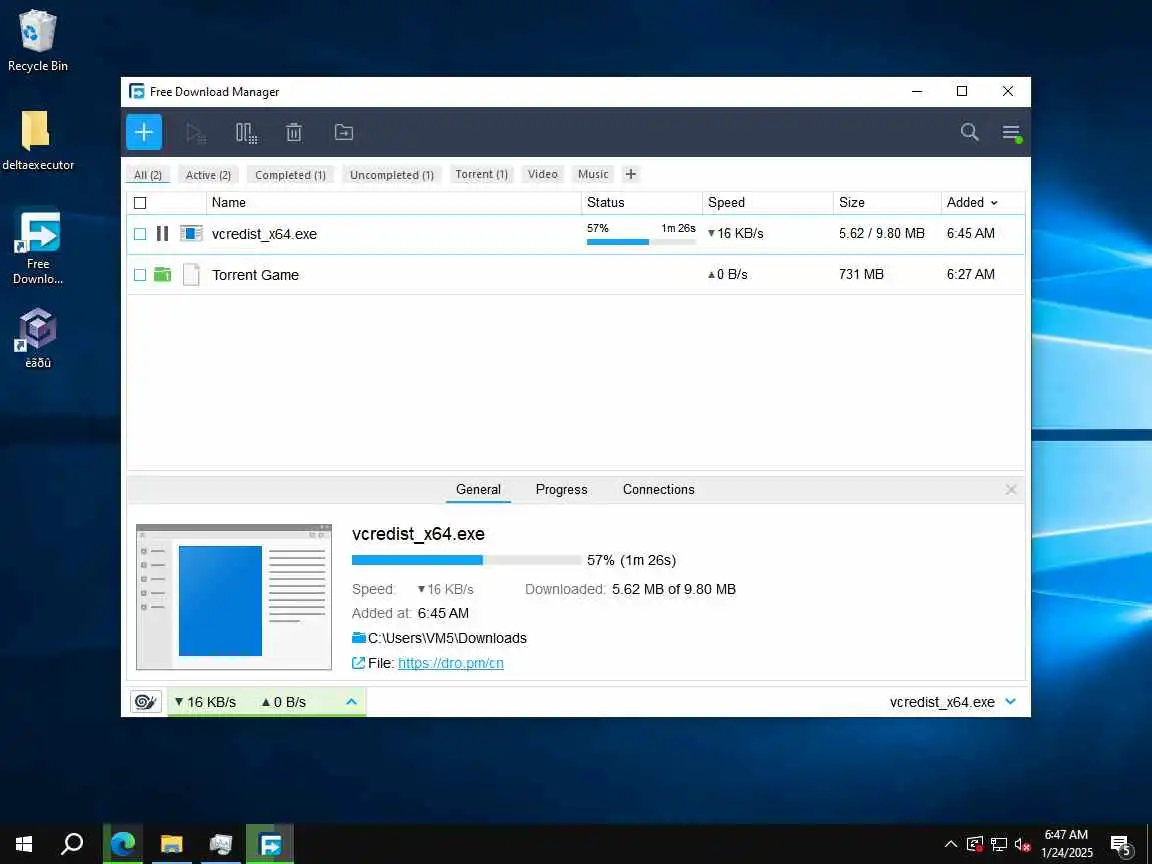This screenshot has width=1152, height=864.
Task: Switch to the Connections details tab
Action: click(x=658, y=489)
